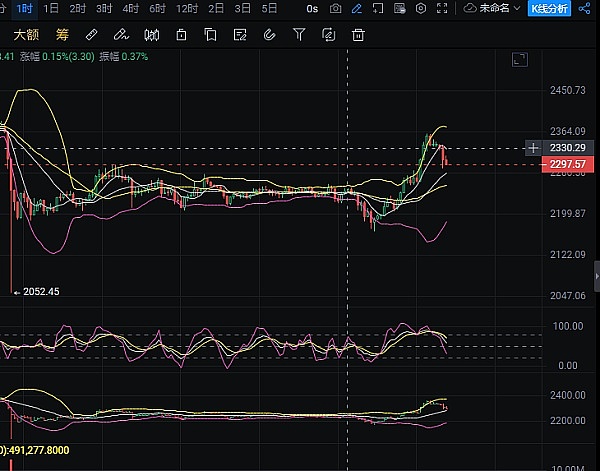Screen dimensions: 600x471
Task: Click the camera screenshot icon
Action: coord(335,8)
